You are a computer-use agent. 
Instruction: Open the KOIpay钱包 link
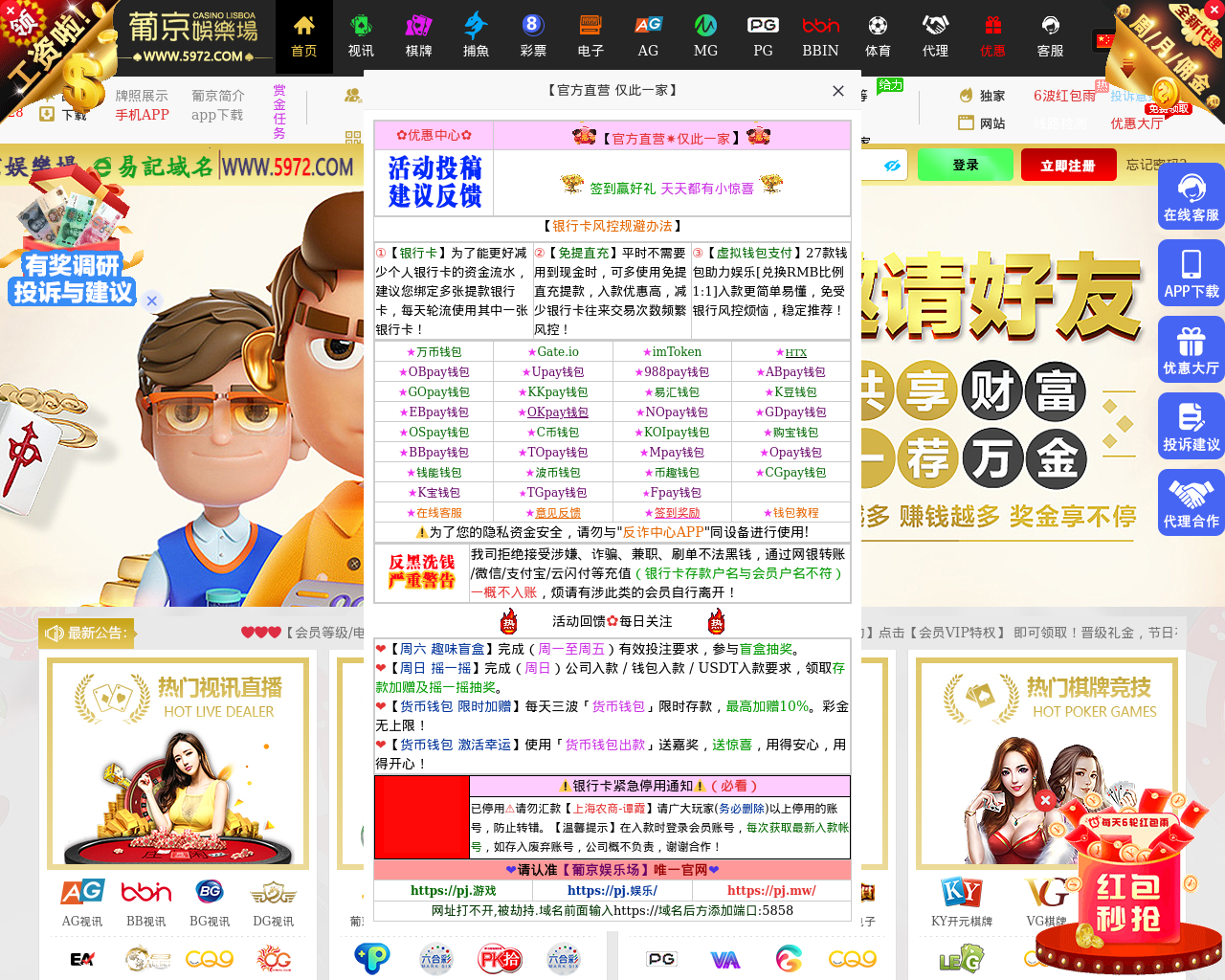[x=672, y=433]
